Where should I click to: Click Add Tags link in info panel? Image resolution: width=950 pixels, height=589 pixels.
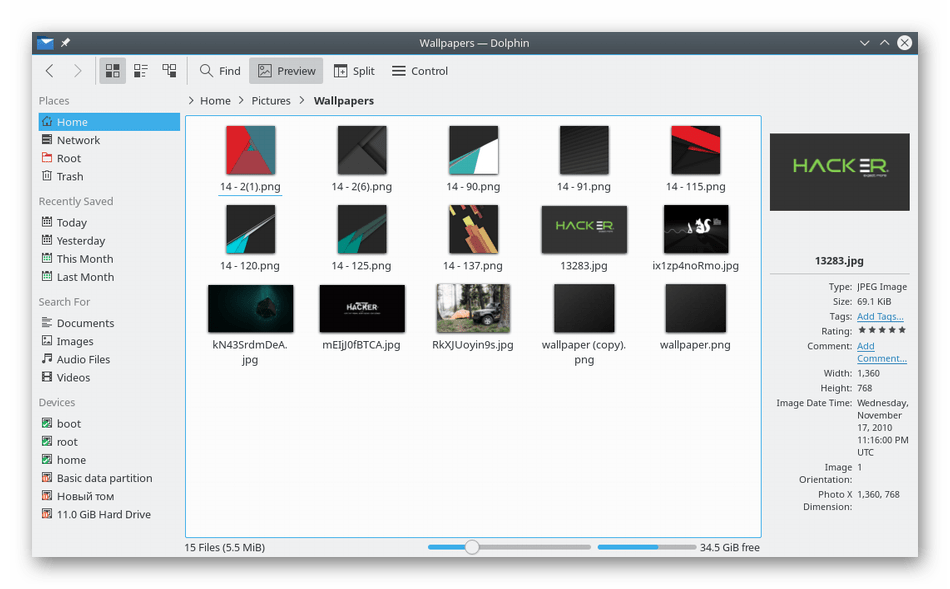coord(880,316)
